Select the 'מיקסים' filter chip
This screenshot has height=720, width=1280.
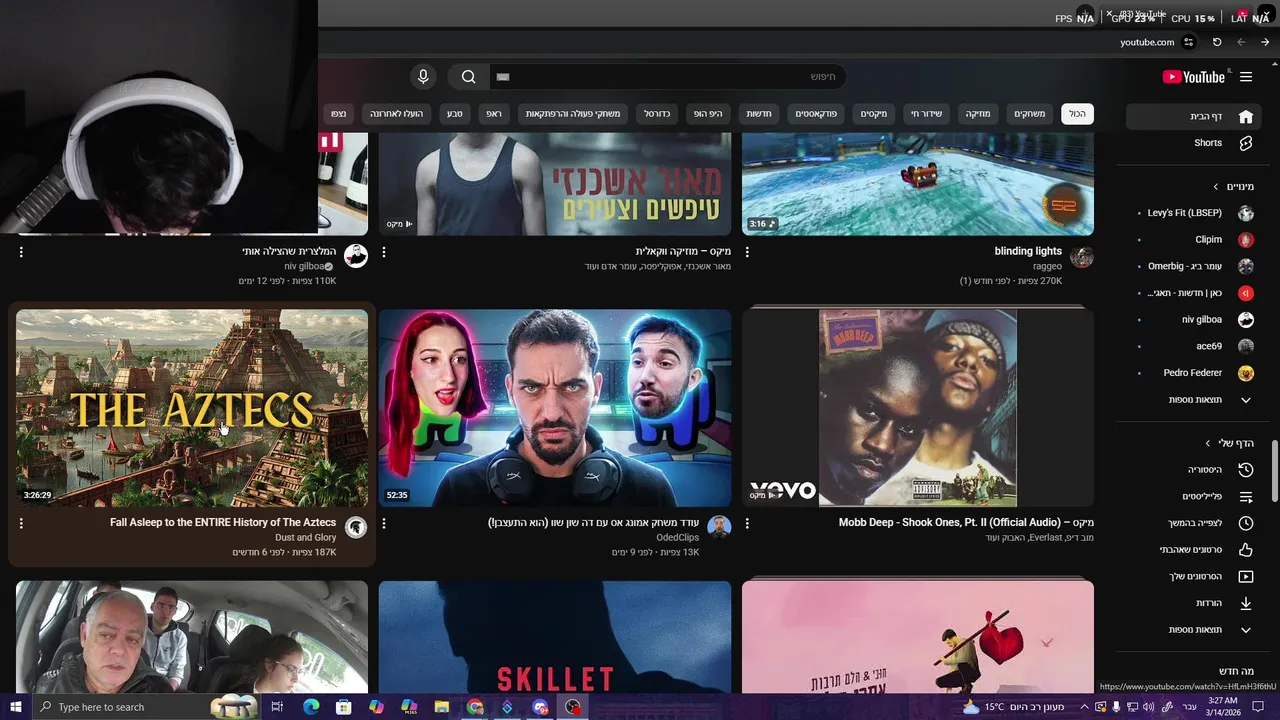pyautogui.click(x=874, y=114)
